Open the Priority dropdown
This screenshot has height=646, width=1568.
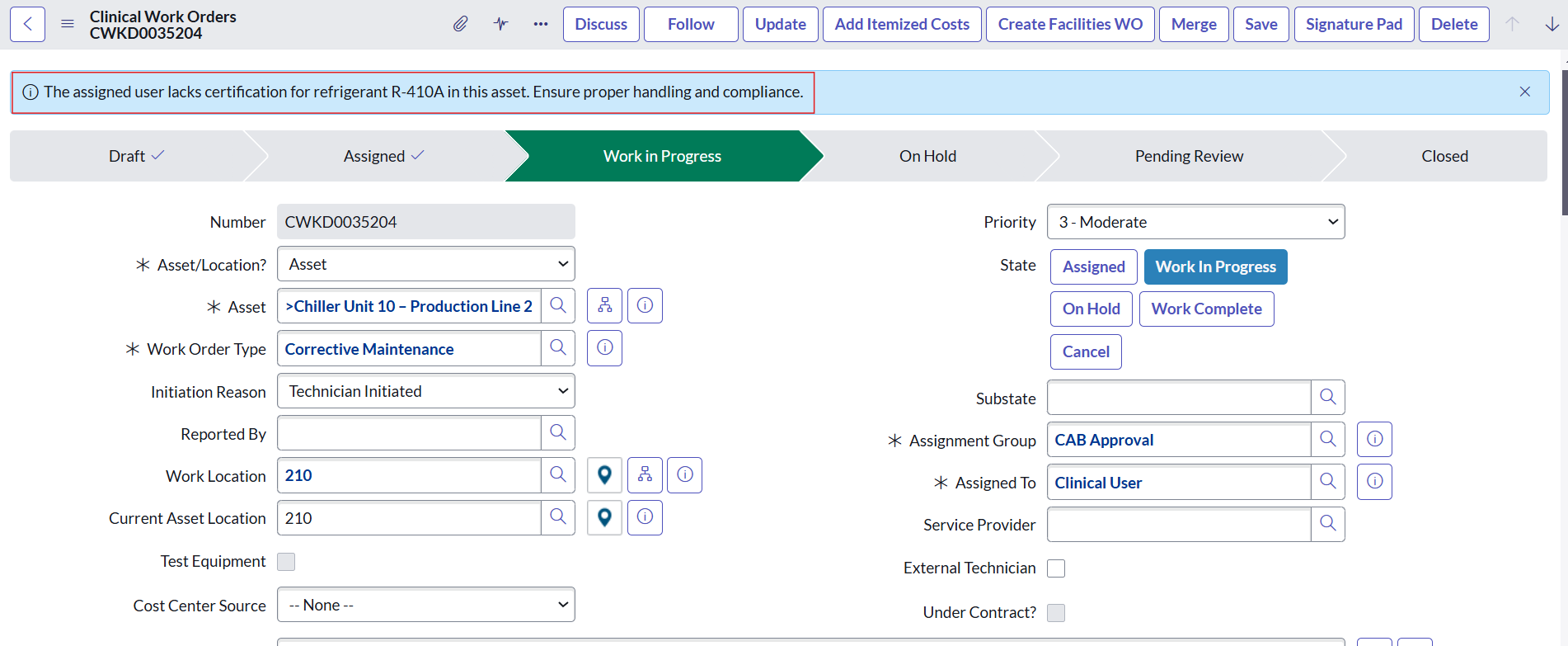pos(1196,222)
